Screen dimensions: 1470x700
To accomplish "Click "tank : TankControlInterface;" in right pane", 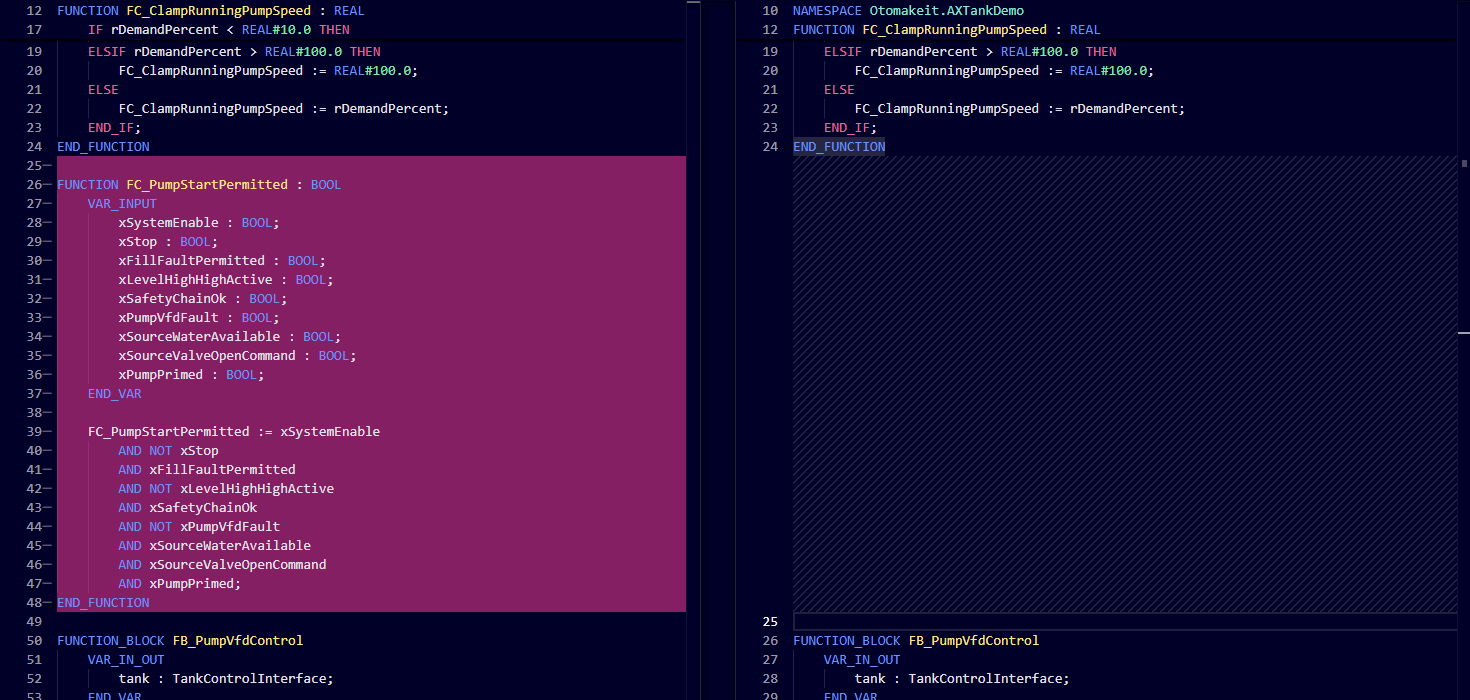I will (x=962, y=678).
